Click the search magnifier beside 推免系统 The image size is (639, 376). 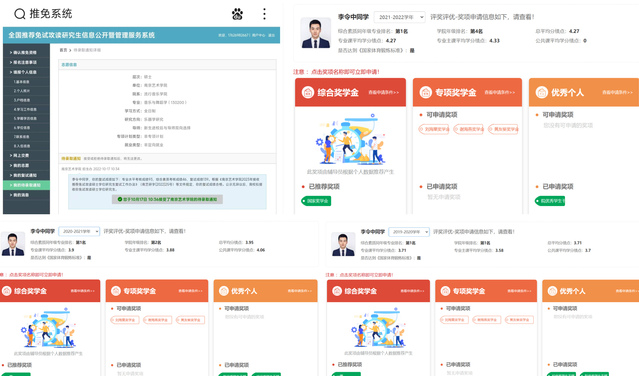coord(20,14)
